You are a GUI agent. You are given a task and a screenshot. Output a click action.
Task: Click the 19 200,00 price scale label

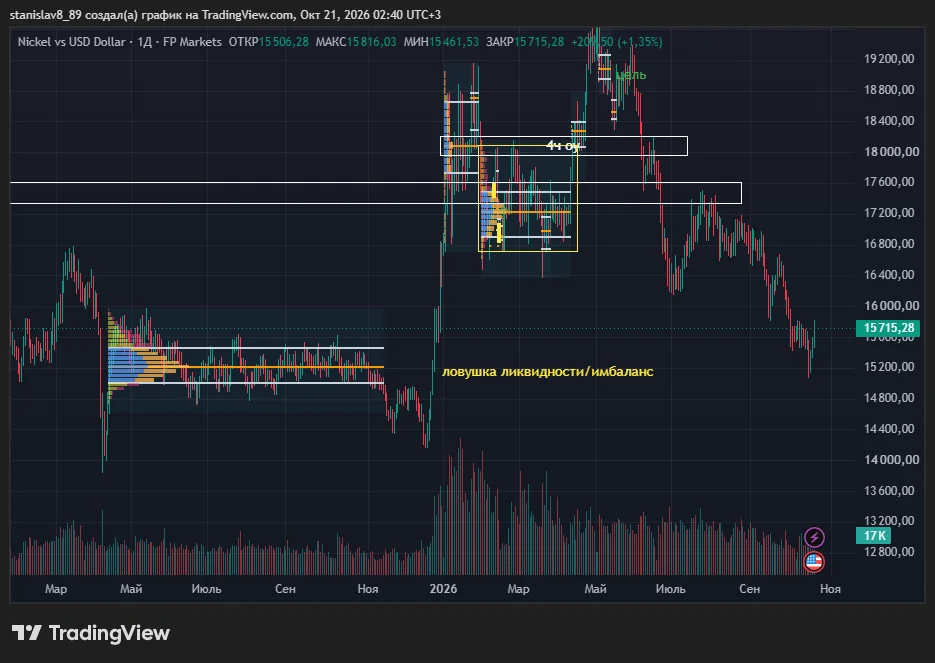889,58
